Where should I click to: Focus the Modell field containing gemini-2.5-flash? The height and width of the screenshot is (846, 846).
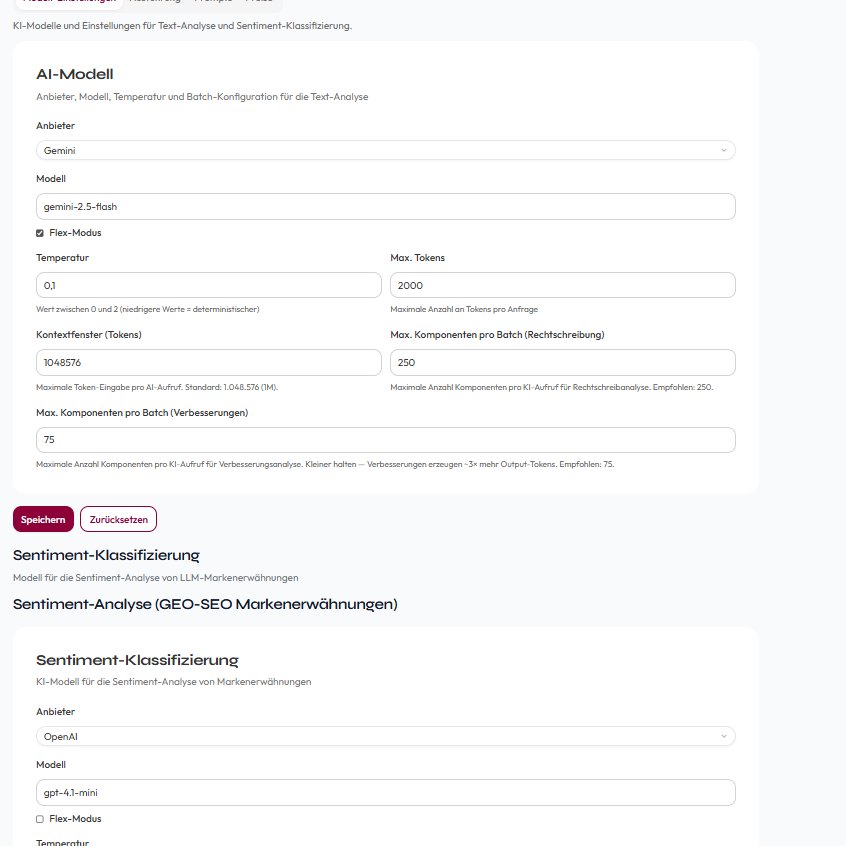[385, 207]
